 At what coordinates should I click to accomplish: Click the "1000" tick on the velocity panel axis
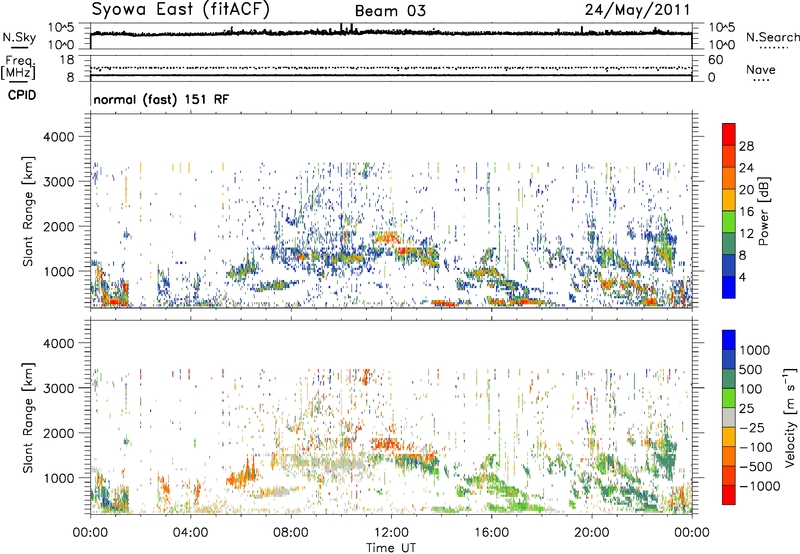(58, 478)
